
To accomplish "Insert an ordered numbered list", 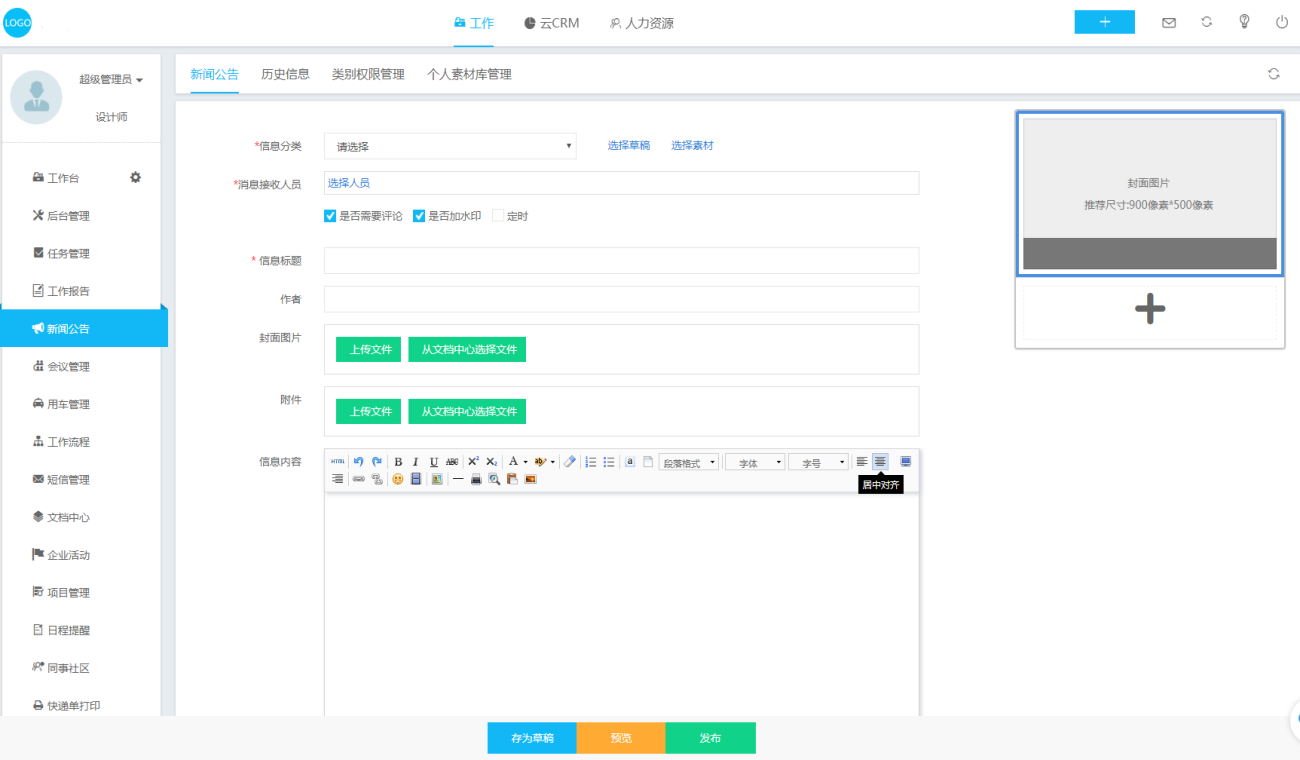I will point(591,462).
